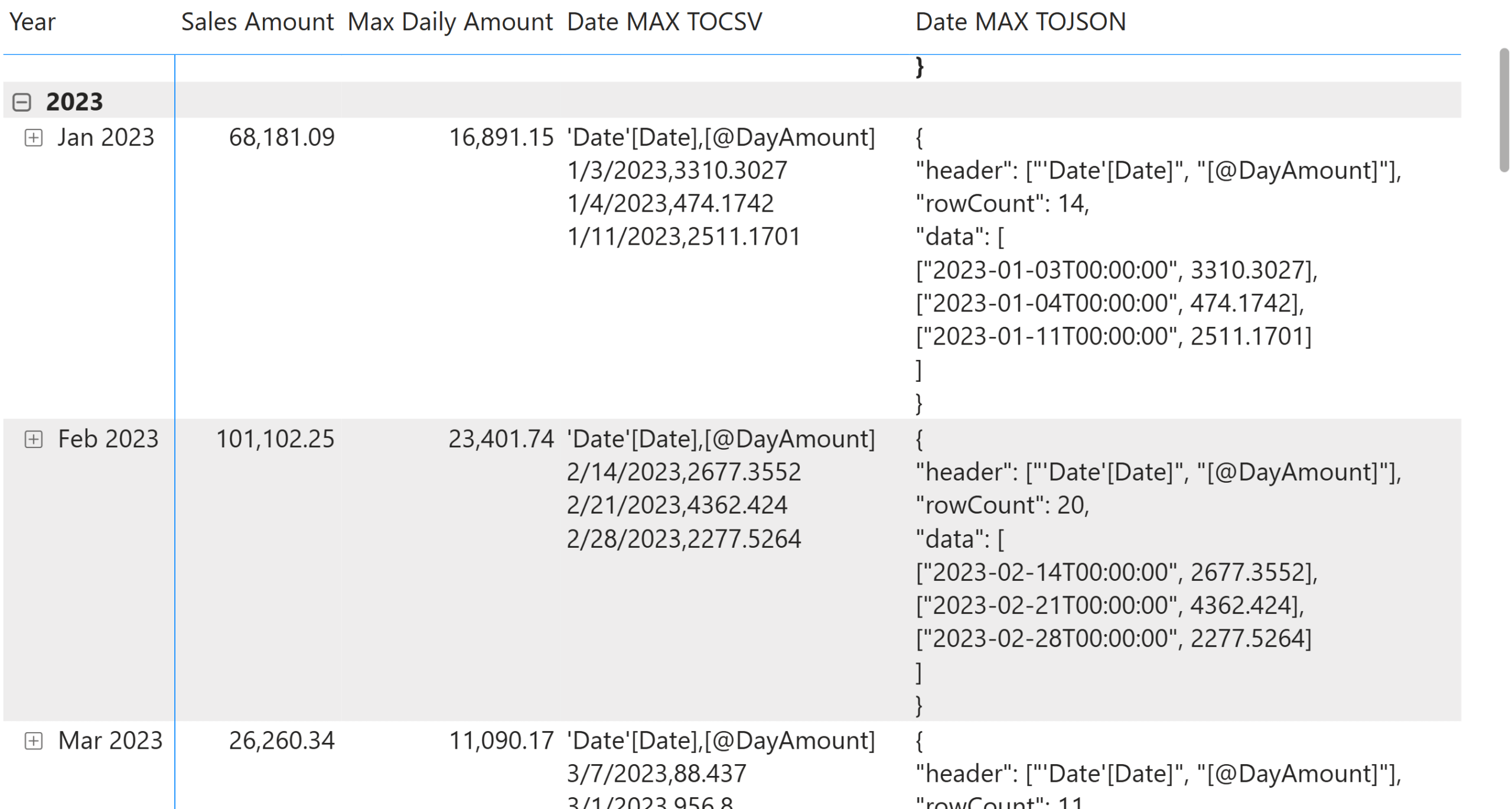This screenshot has height=809, width=1512.
Task: Expand the Feb 2023 month row
Action: pyautogui.click(x=34, y=439)
